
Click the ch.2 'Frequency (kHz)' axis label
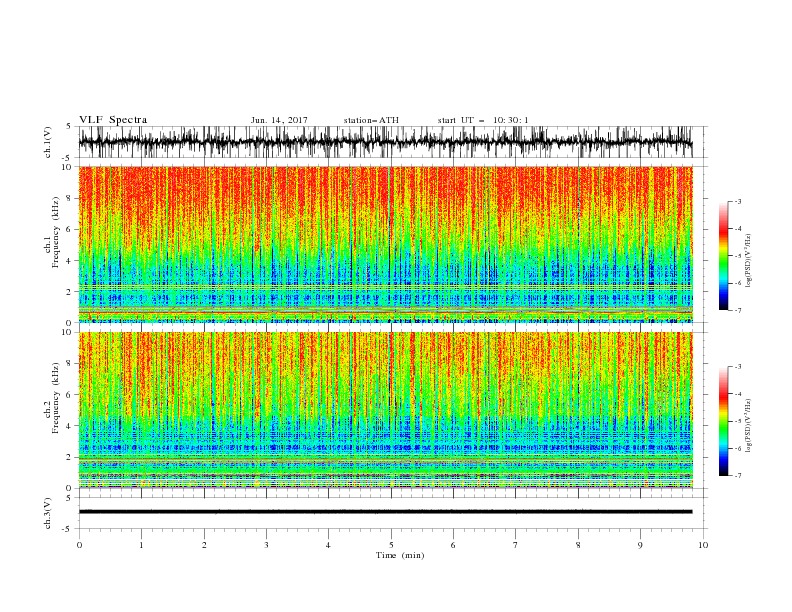[x=55, y=398]
